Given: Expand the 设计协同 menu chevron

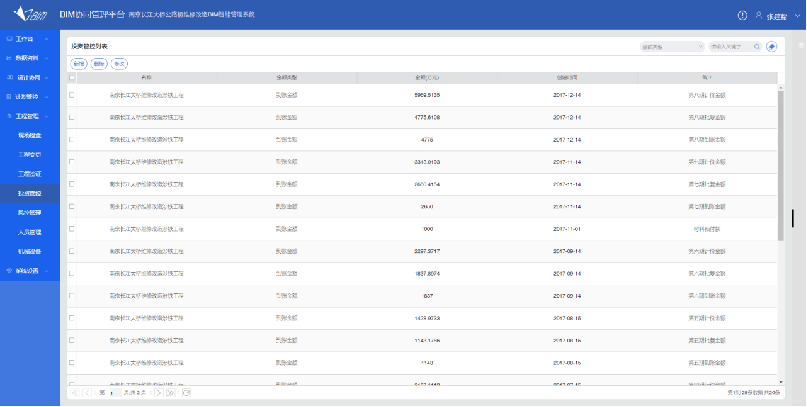Looking at the screenshot, I should 46,78.
